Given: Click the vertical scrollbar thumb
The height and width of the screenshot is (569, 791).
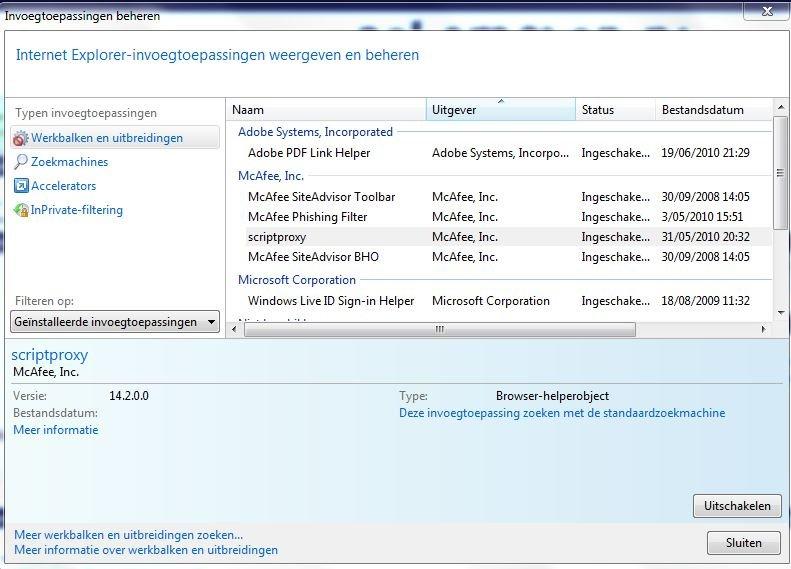Looking at the screenshot, I should click(x=780, y=172).
